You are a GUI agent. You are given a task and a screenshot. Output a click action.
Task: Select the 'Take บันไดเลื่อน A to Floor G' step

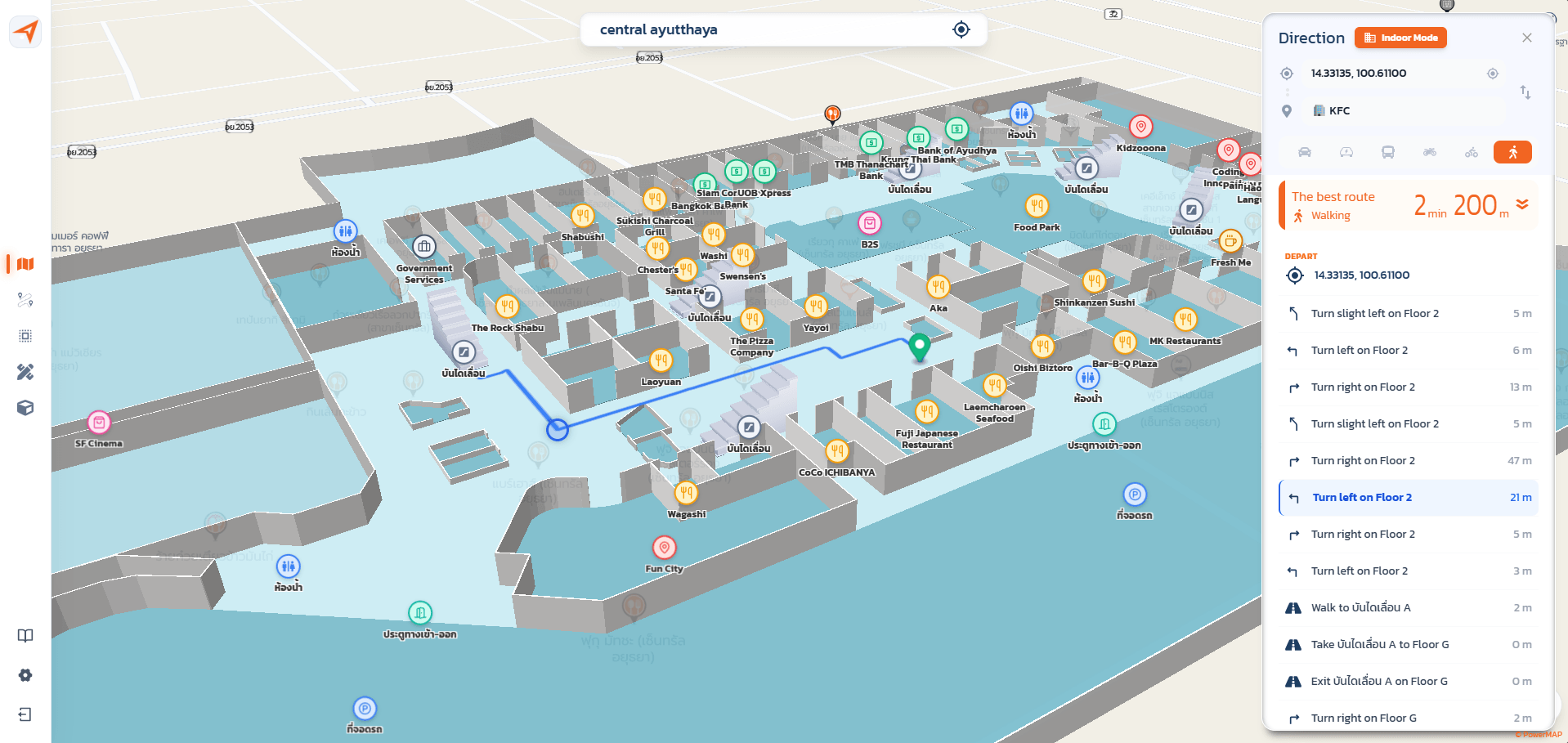(1409, 645)
